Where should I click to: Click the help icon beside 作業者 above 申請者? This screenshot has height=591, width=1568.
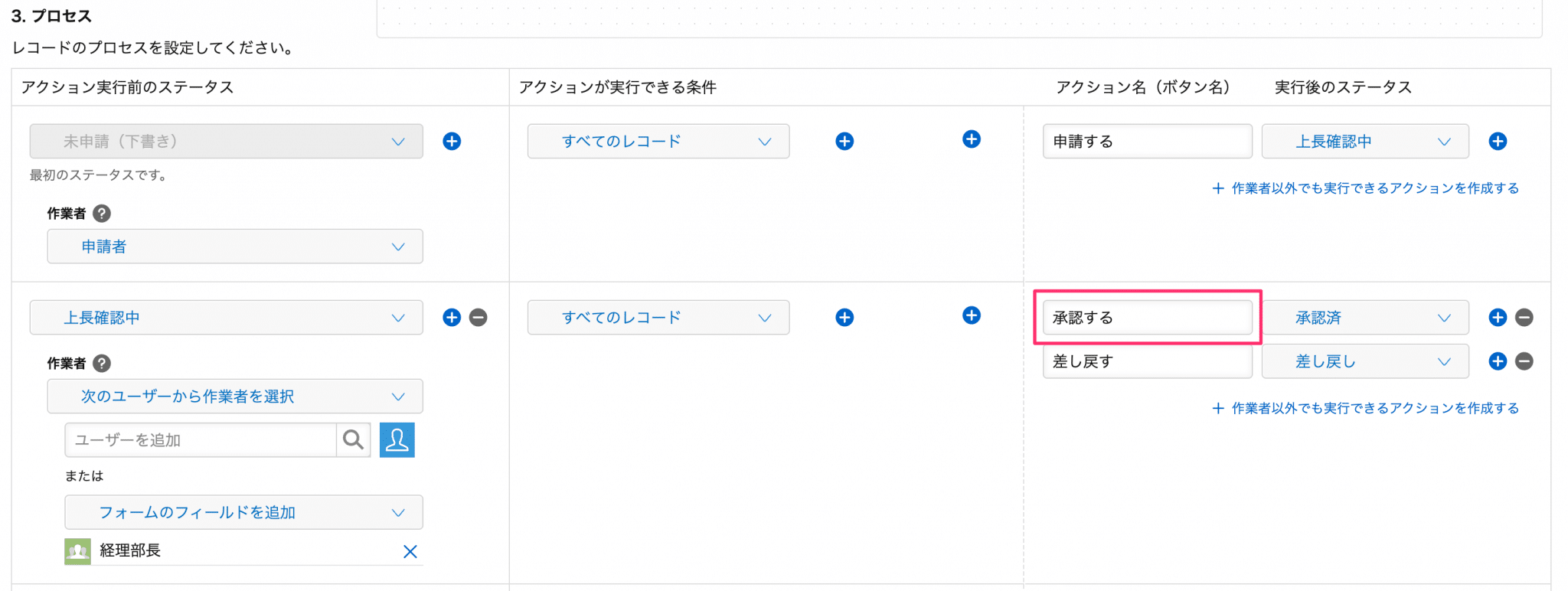tap(102, 214)
